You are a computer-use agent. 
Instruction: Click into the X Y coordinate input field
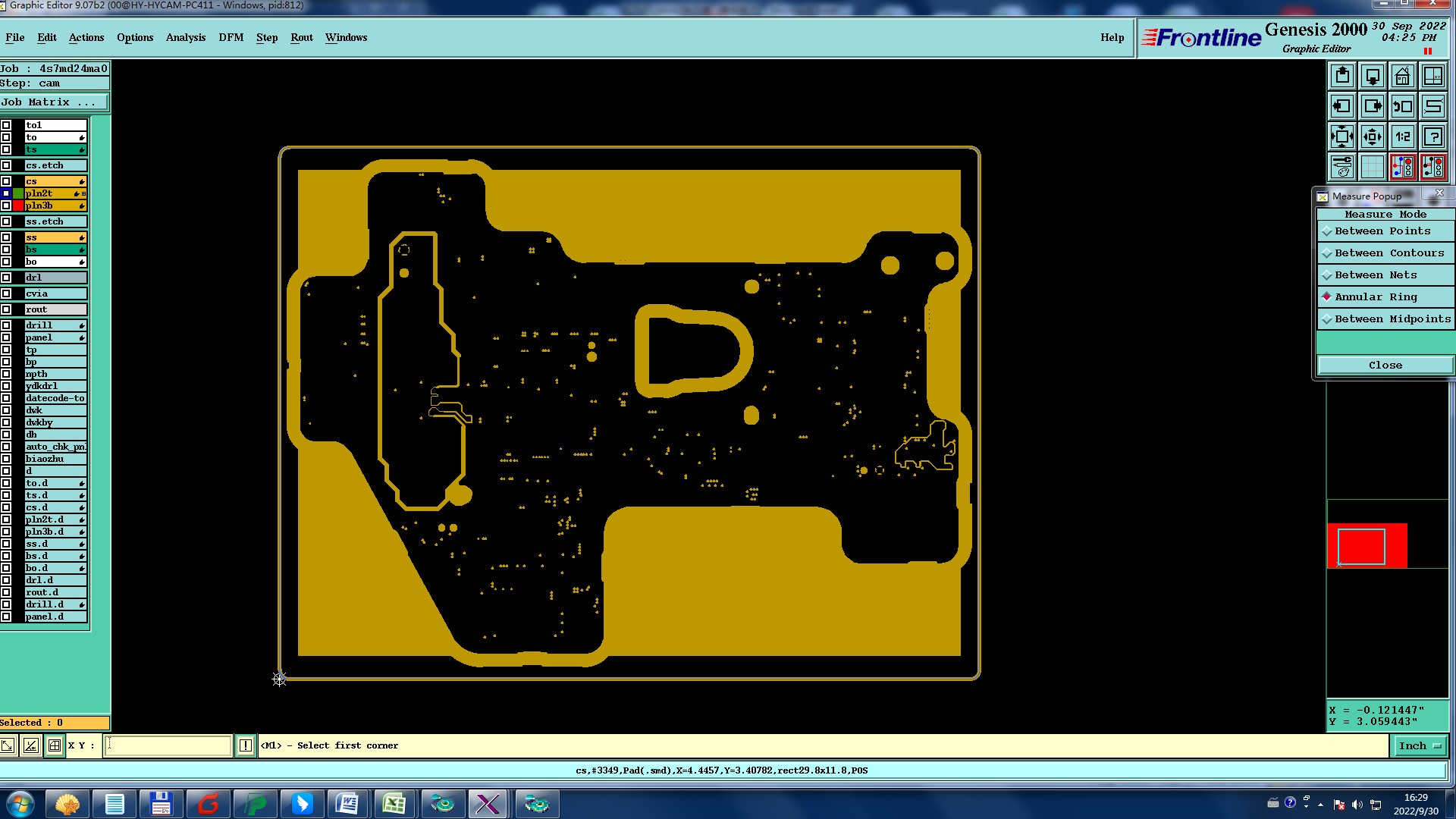tap(167, 746)
